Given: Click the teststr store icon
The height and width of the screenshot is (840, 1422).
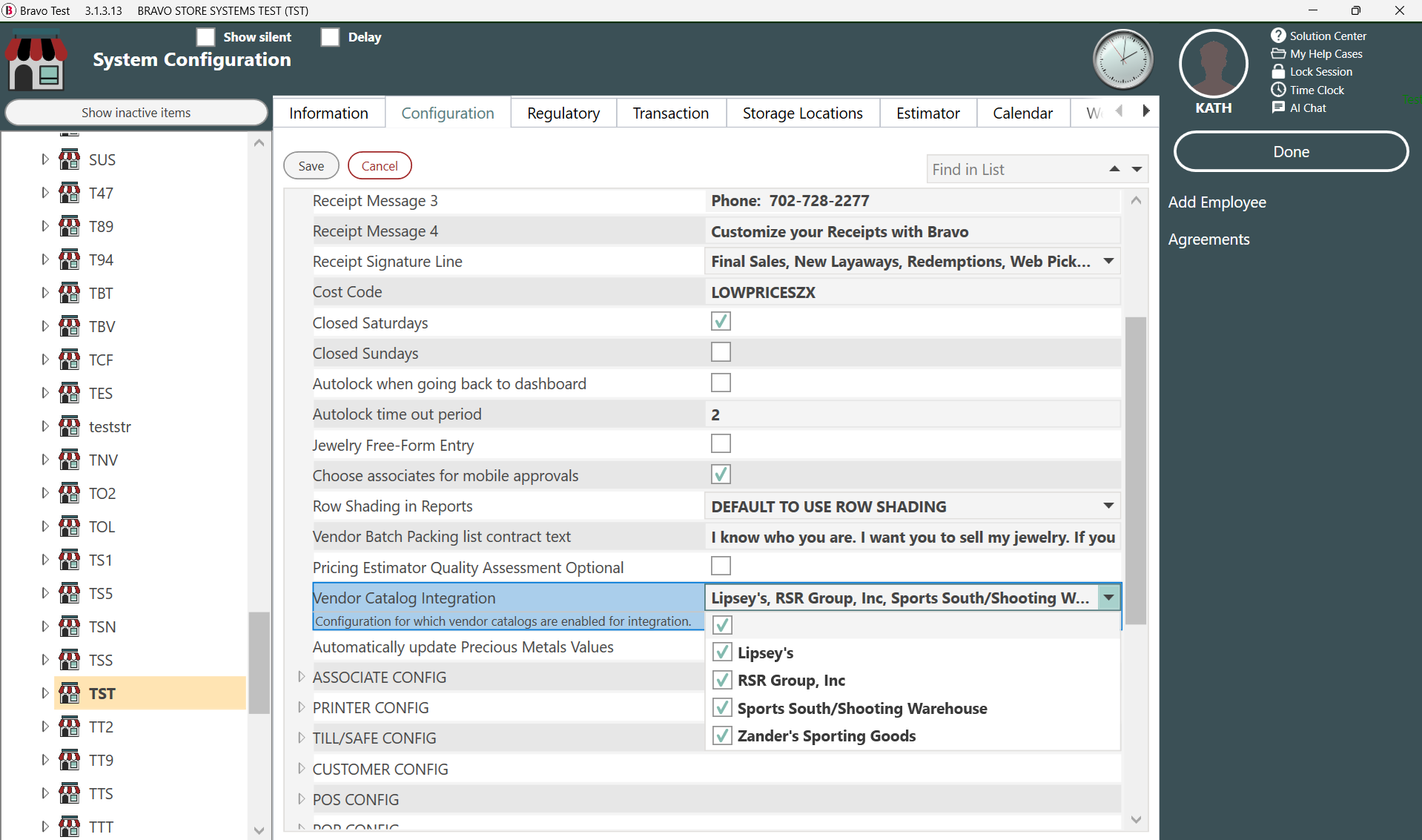Looking at the screenshot, I should [70, 426].
